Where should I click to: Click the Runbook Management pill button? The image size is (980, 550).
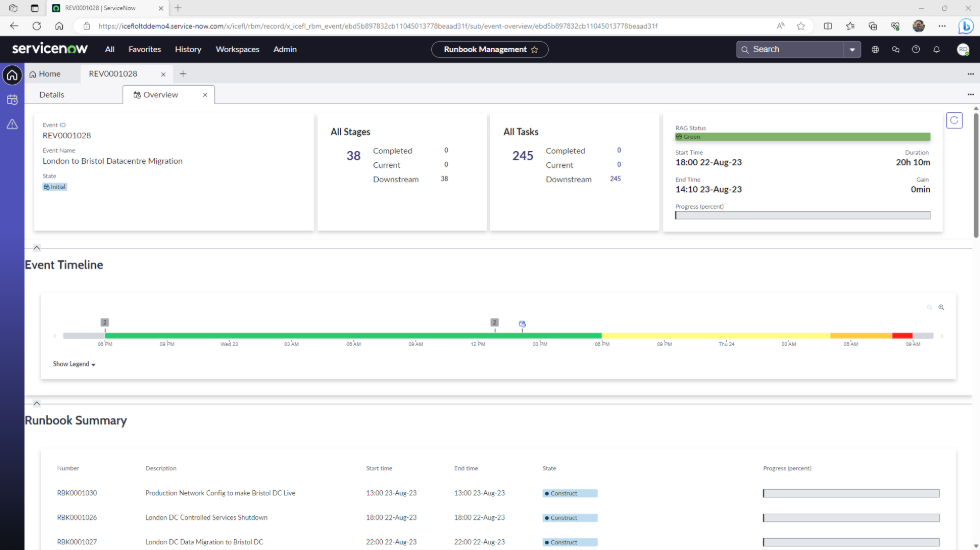click(490, 49)
